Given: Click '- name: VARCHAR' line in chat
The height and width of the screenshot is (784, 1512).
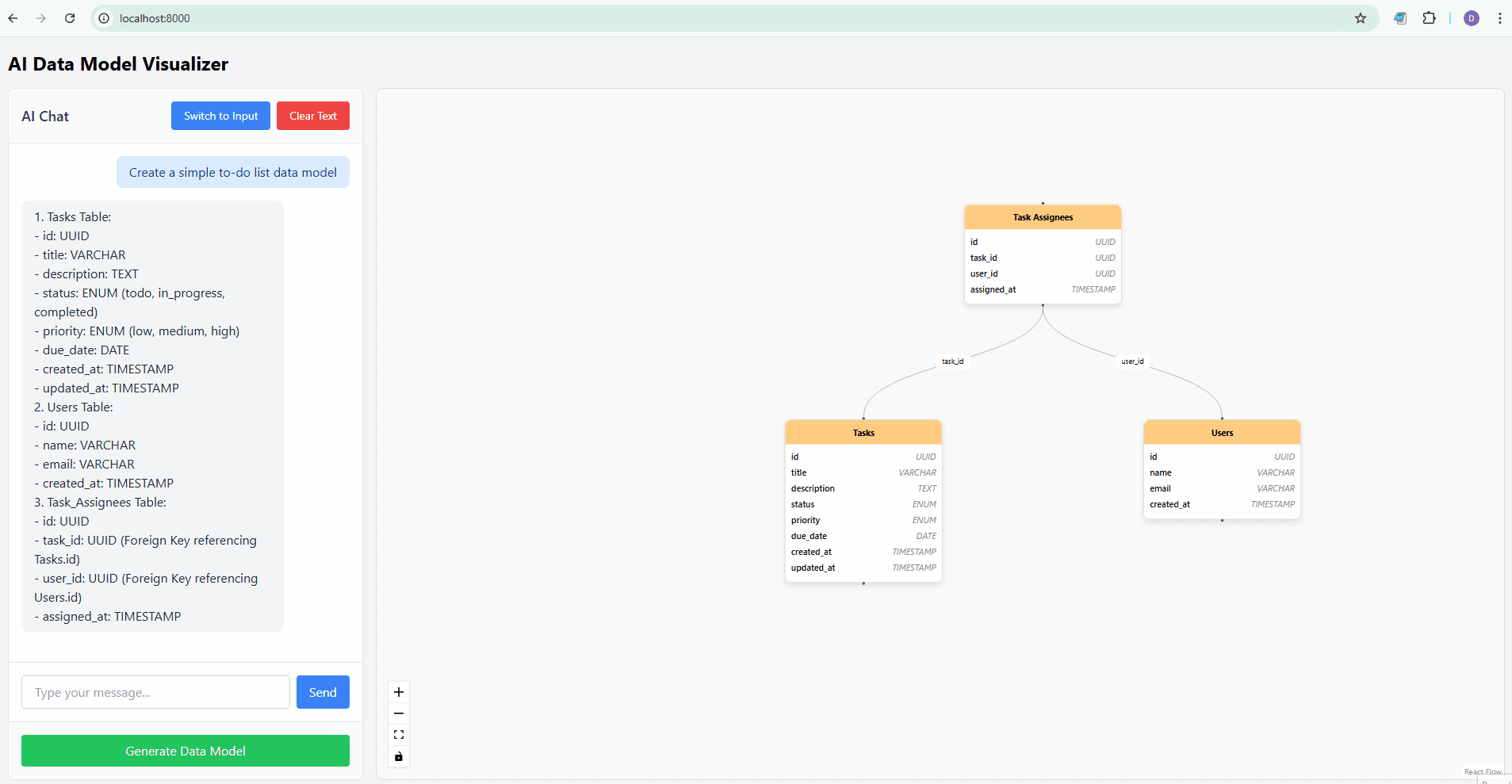Looking at the screenshot, I should (x=85, y=445).
